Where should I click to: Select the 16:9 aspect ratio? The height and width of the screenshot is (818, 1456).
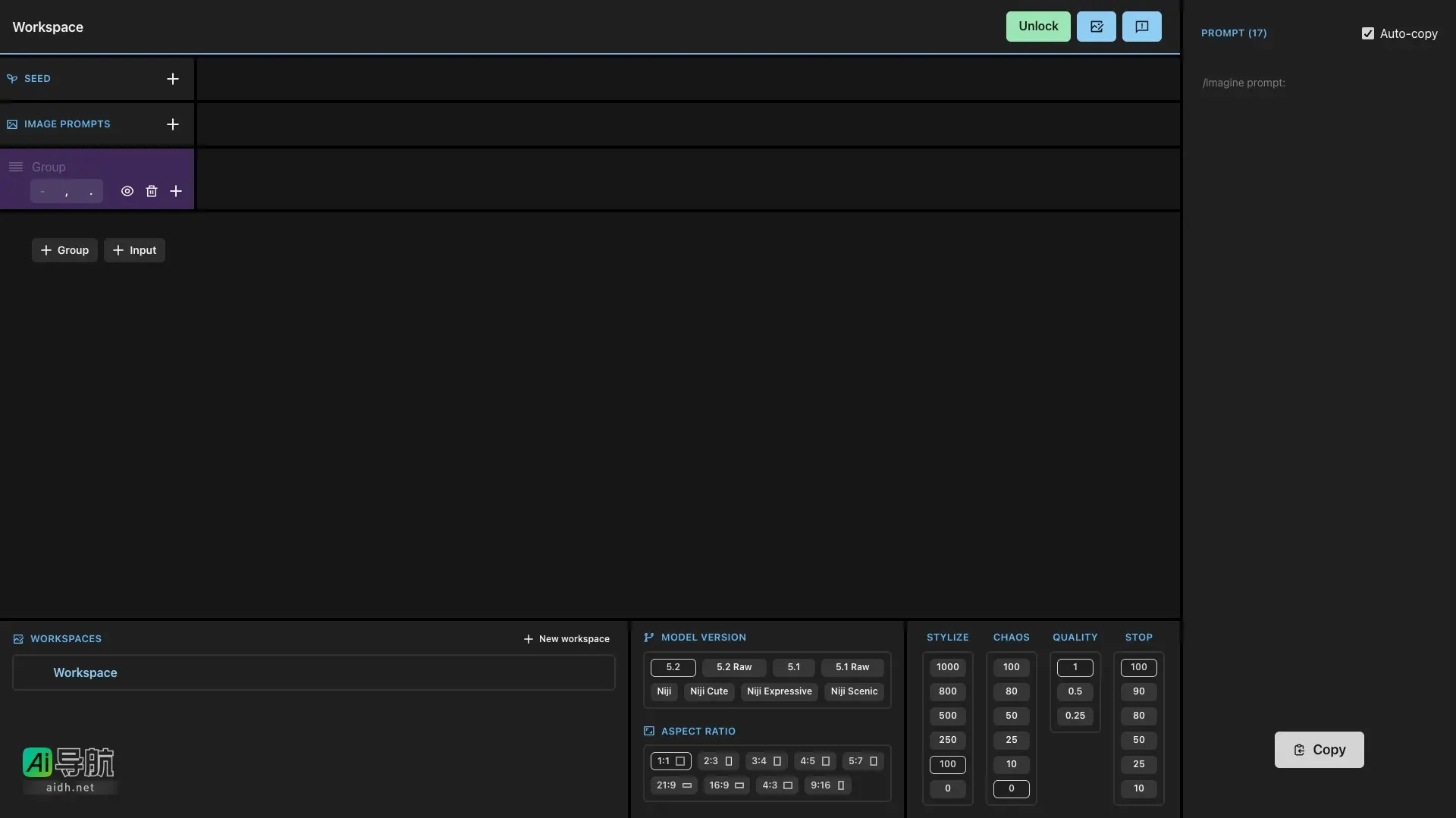pyautogui.click(x=726, y=785)
